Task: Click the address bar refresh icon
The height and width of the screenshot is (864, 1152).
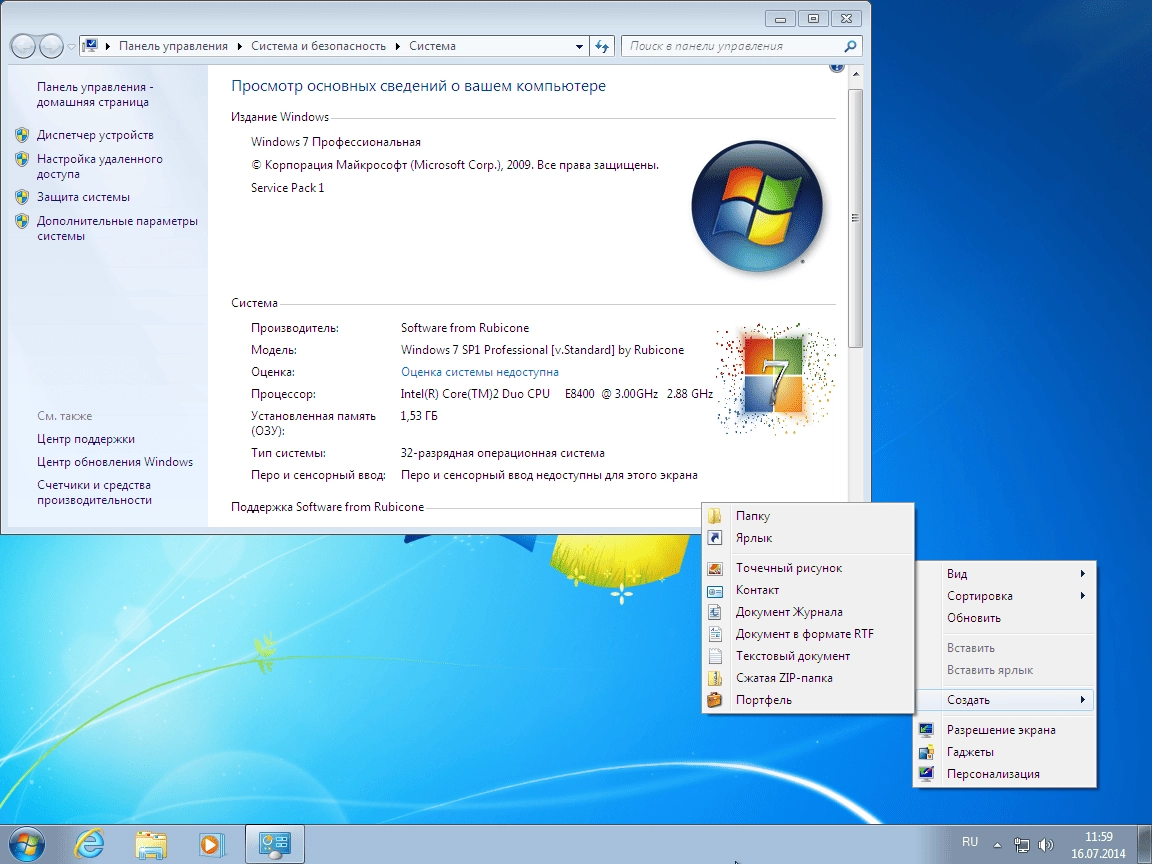Action: (602, 46)
